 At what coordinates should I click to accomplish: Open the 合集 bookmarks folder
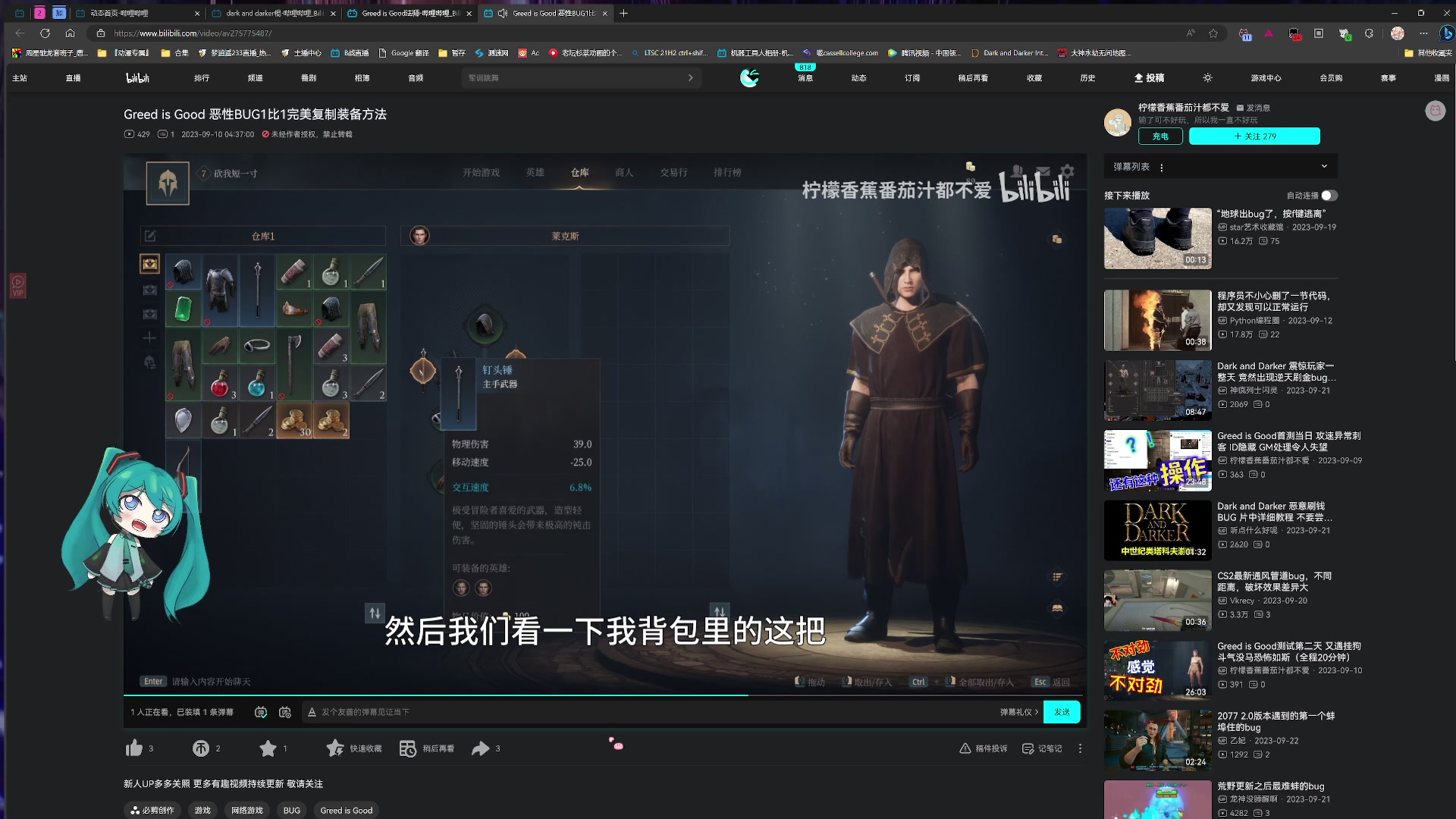[174, 53]
